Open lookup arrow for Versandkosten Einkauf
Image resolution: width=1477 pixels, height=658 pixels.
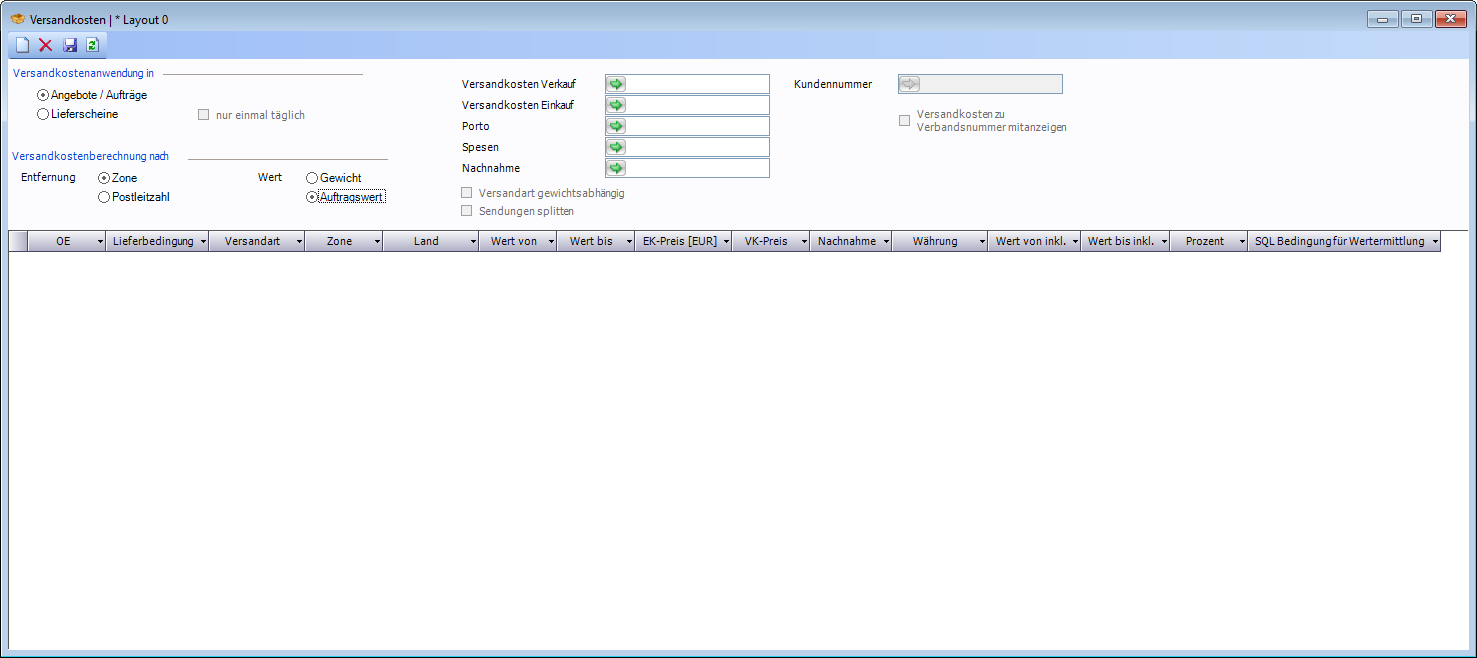[616, 105]
